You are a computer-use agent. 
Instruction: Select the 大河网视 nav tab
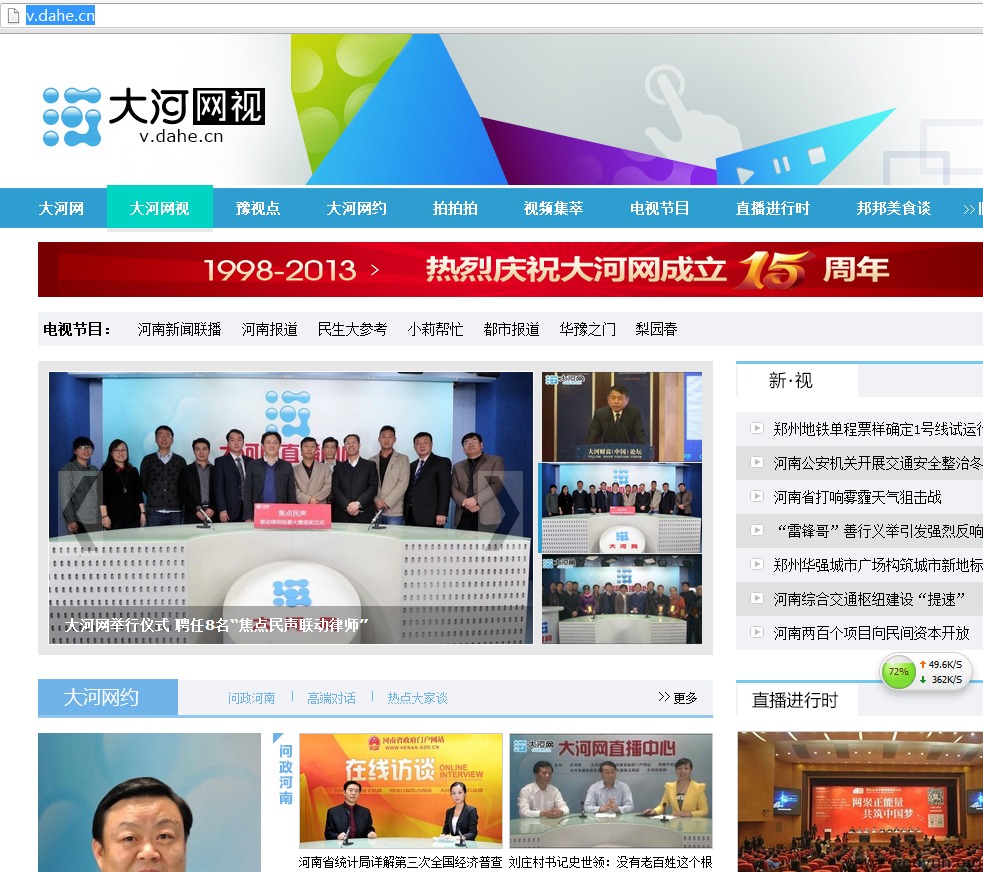[x=160, y=208]
